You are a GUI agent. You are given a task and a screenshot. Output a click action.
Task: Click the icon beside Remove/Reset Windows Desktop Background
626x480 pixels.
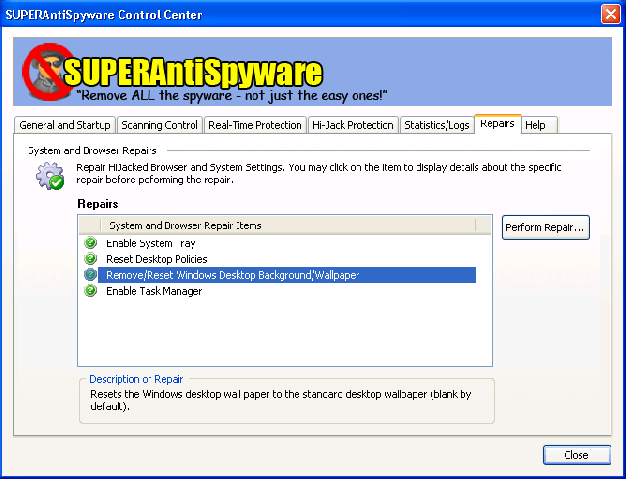click(91, 274)
